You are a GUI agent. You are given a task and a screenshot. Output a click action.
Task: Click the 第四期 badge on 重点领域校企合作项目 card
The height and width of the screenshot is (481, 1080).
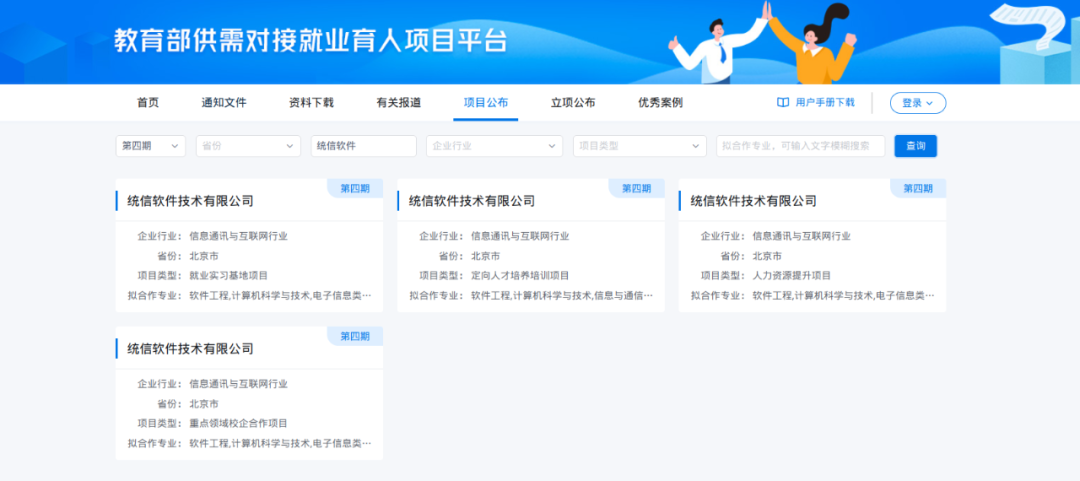tap(355, 336)
